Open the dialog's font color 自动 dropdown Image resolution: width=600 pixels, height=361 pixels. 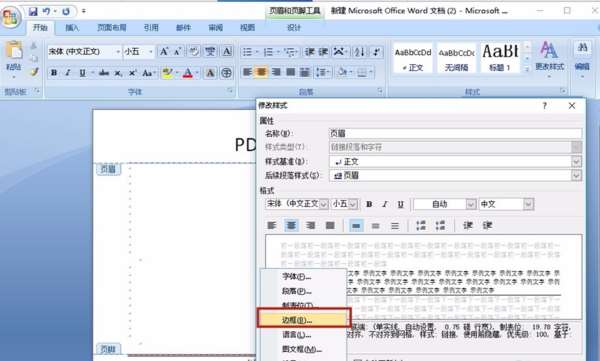click(471, 204)
